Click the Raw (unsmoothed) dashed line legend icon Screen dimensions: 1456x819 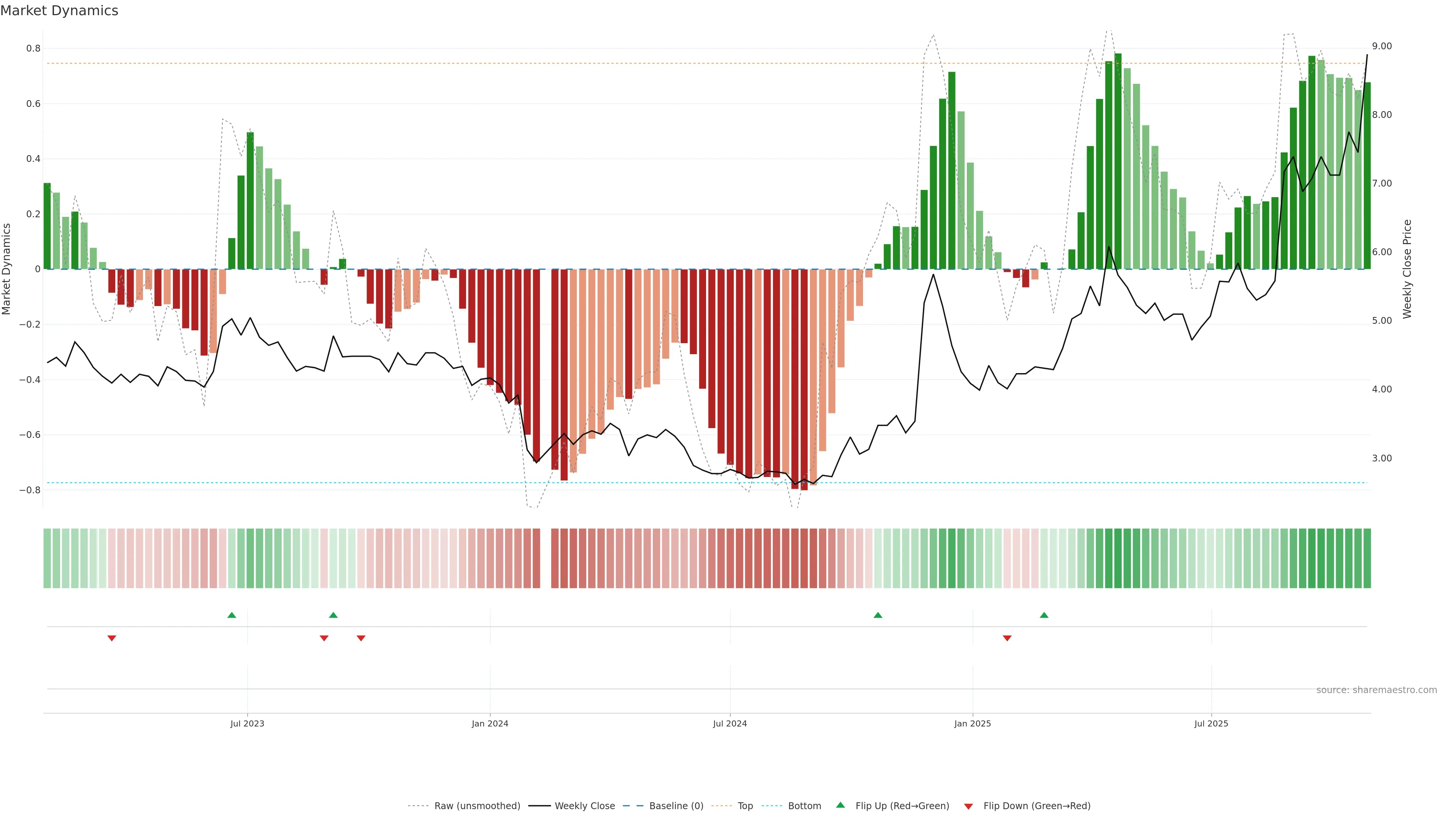click(418, 805)
